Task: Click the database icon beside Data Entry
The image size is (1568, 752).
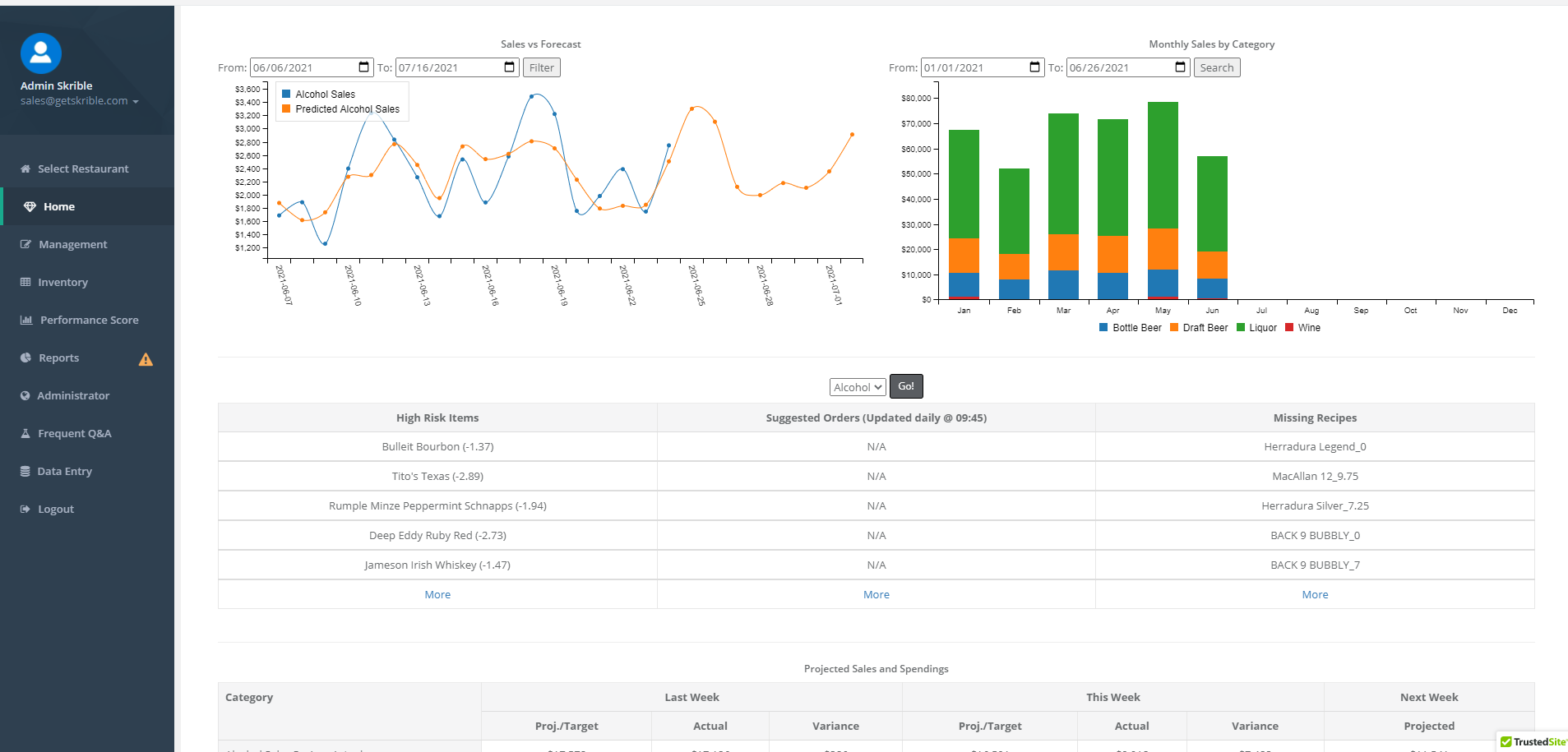Action: click(25, 471)
